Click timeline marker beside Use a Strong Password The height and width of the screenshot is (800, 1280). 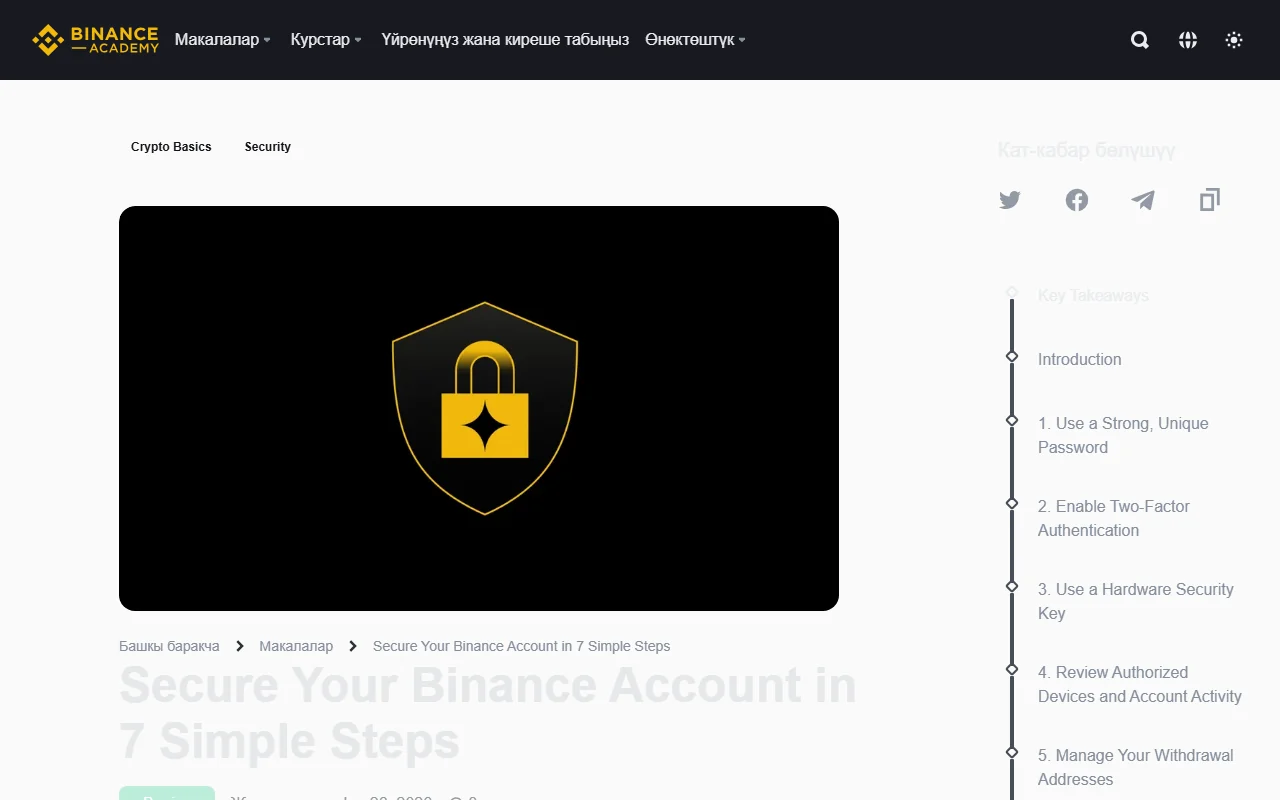[x=1012, y=420]
